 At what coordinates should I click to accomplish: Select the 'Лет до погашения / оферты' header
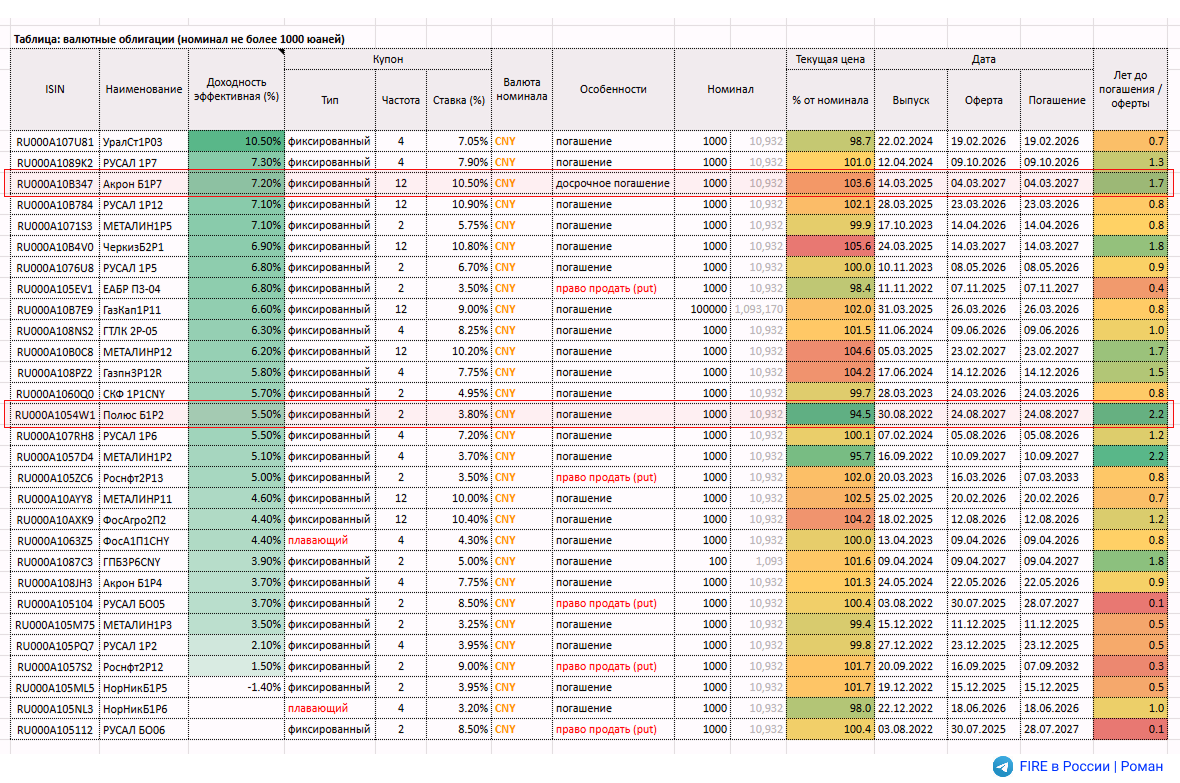point(1130,89)
